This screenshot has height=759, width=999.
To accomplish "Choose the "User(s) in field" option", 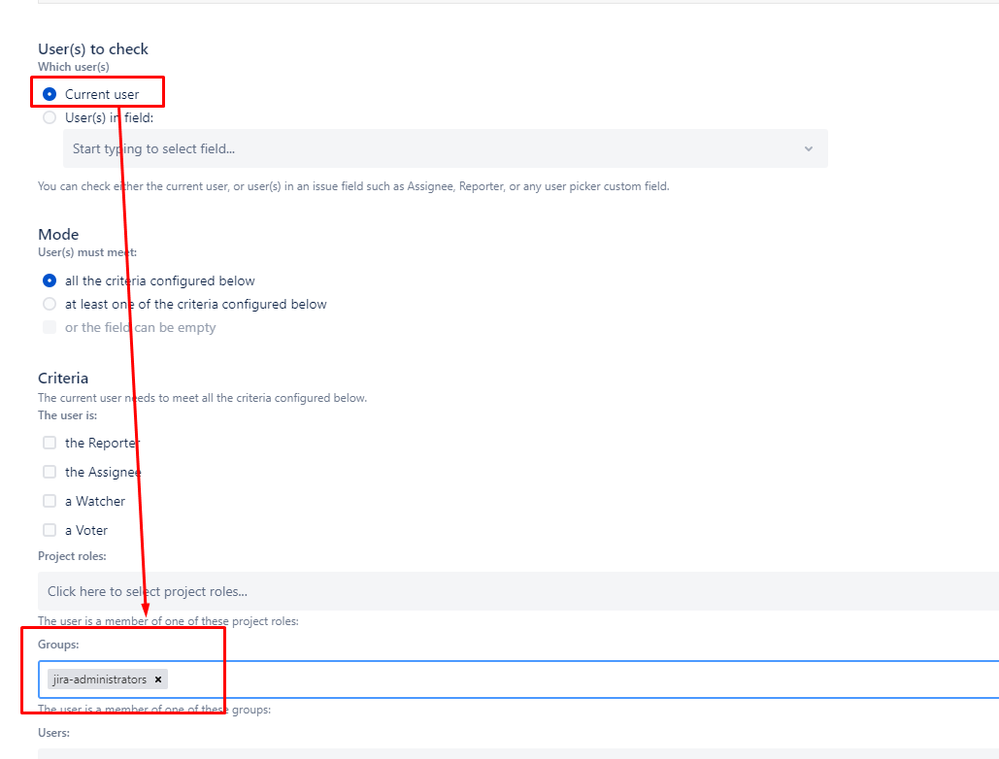I will click(x=49, y=117).
